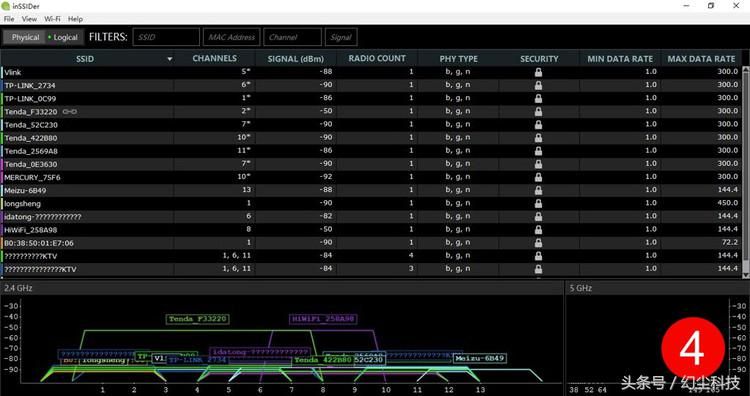Click the link icon beside Tenda_F33220
This screenshot has width=750, height=396.
tap(69, 111)
